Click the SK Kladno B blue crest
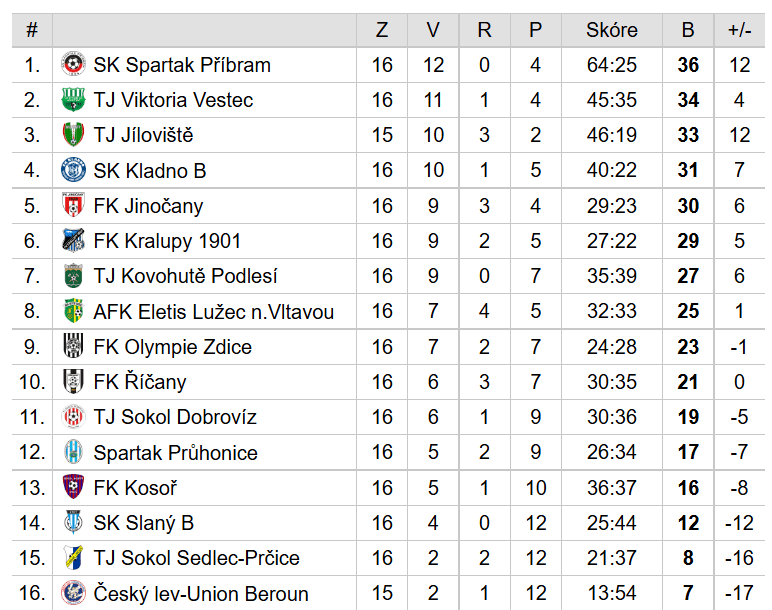 [73, 170]
